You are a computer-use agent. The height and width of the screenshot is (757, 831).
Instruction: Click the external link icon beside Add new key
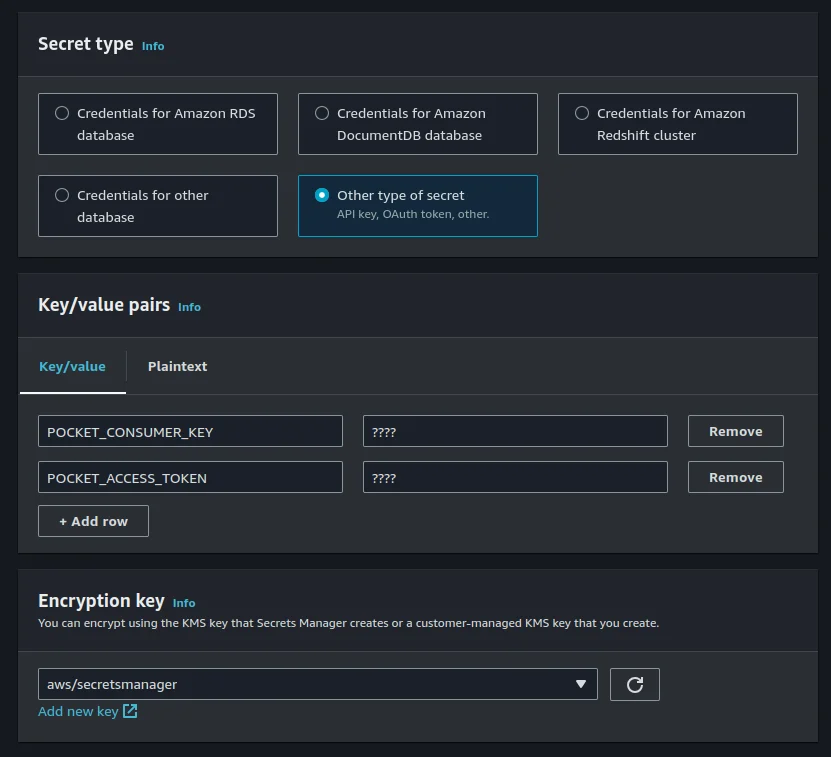coord(130,712)
